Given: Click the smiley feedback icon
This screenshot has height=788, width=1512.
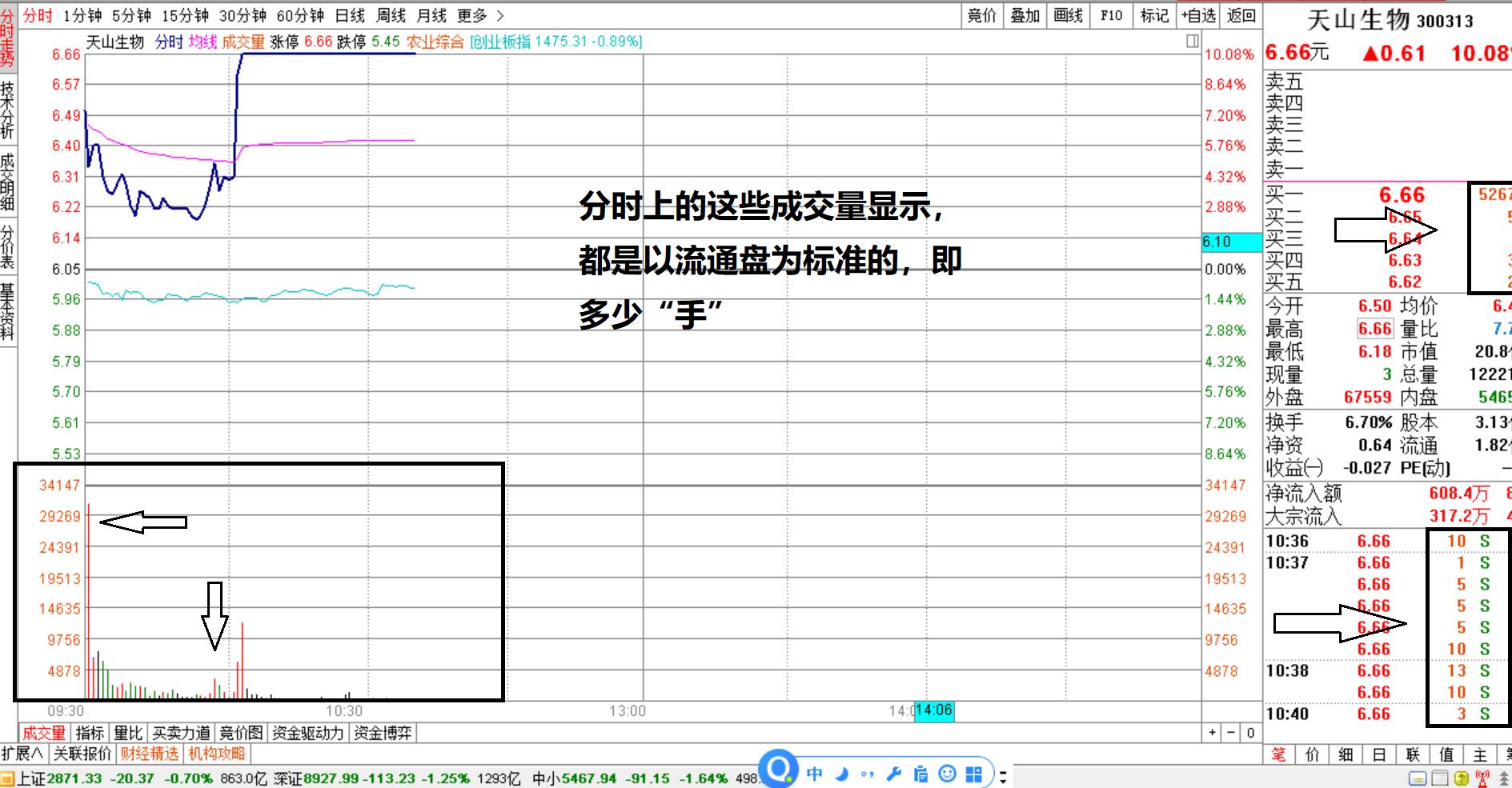Looking at the screenshot, I should click(946, 774).
